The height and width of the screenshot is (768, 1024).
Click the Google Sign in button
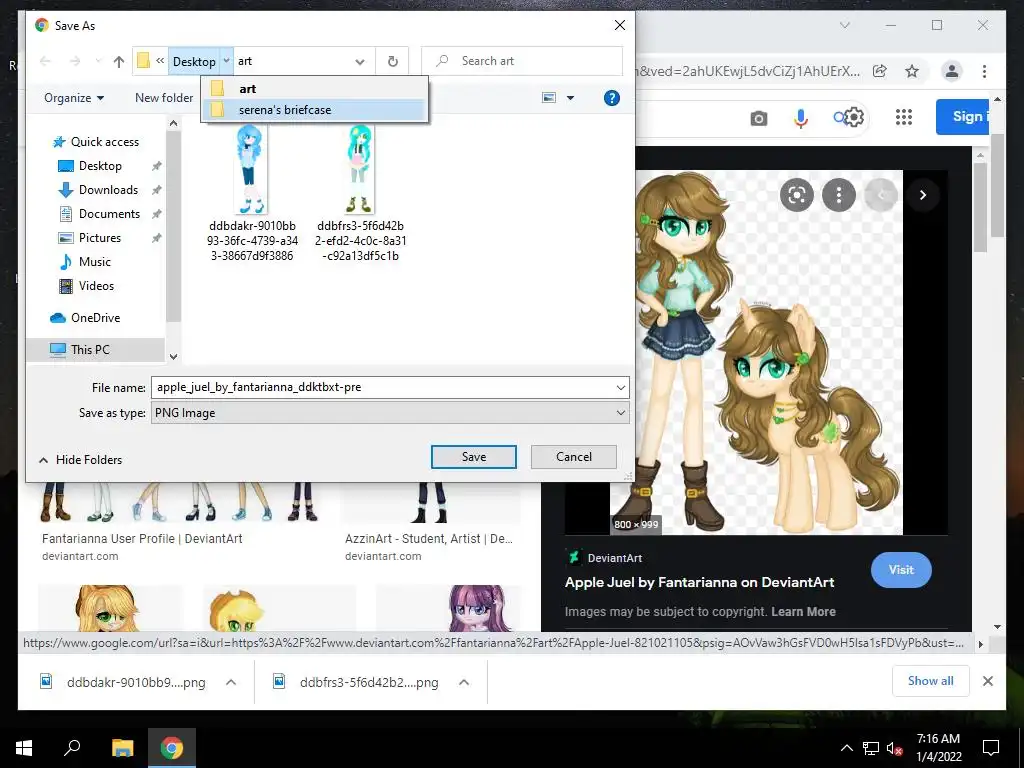(x=963, y=117)
